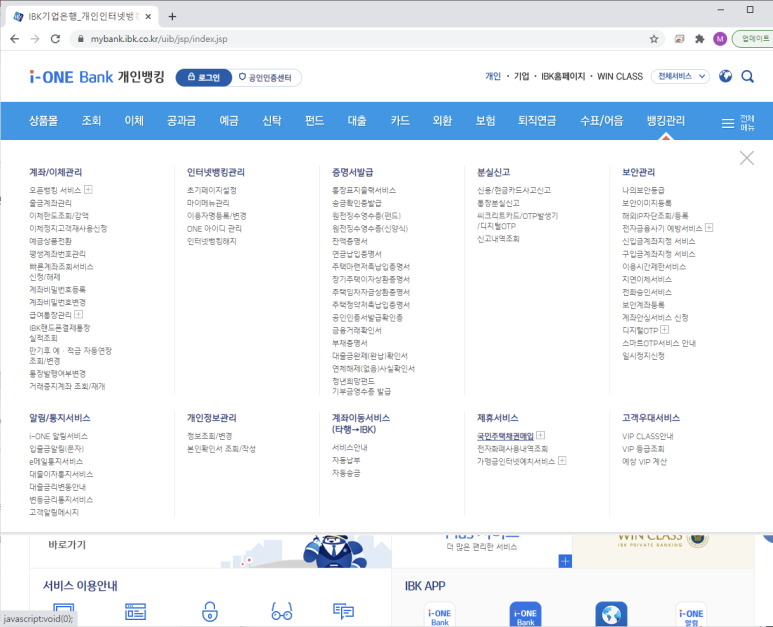Open the globe app icon under IBK APP
773x627 pixels.
click(611, 614)
